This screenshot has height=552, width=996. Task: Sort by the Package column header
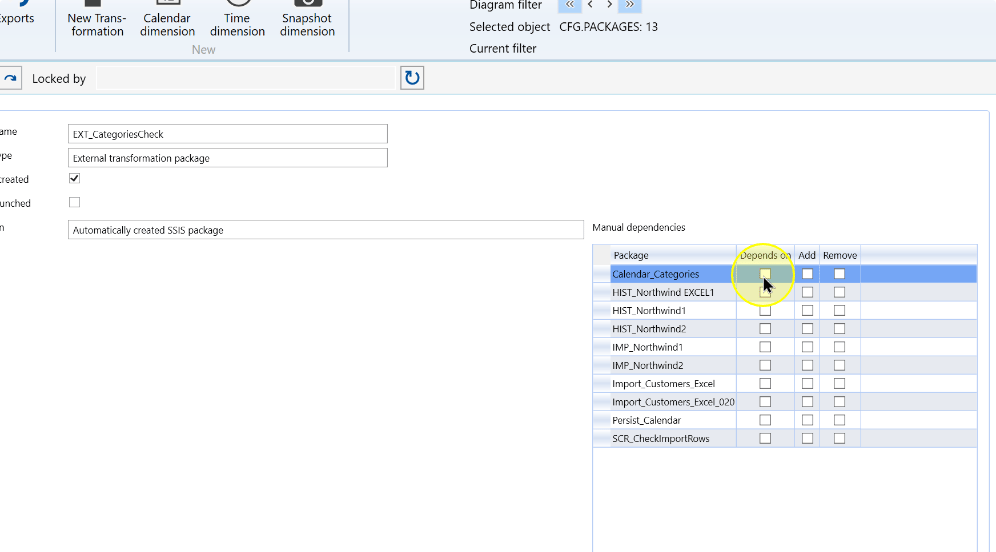673,255
